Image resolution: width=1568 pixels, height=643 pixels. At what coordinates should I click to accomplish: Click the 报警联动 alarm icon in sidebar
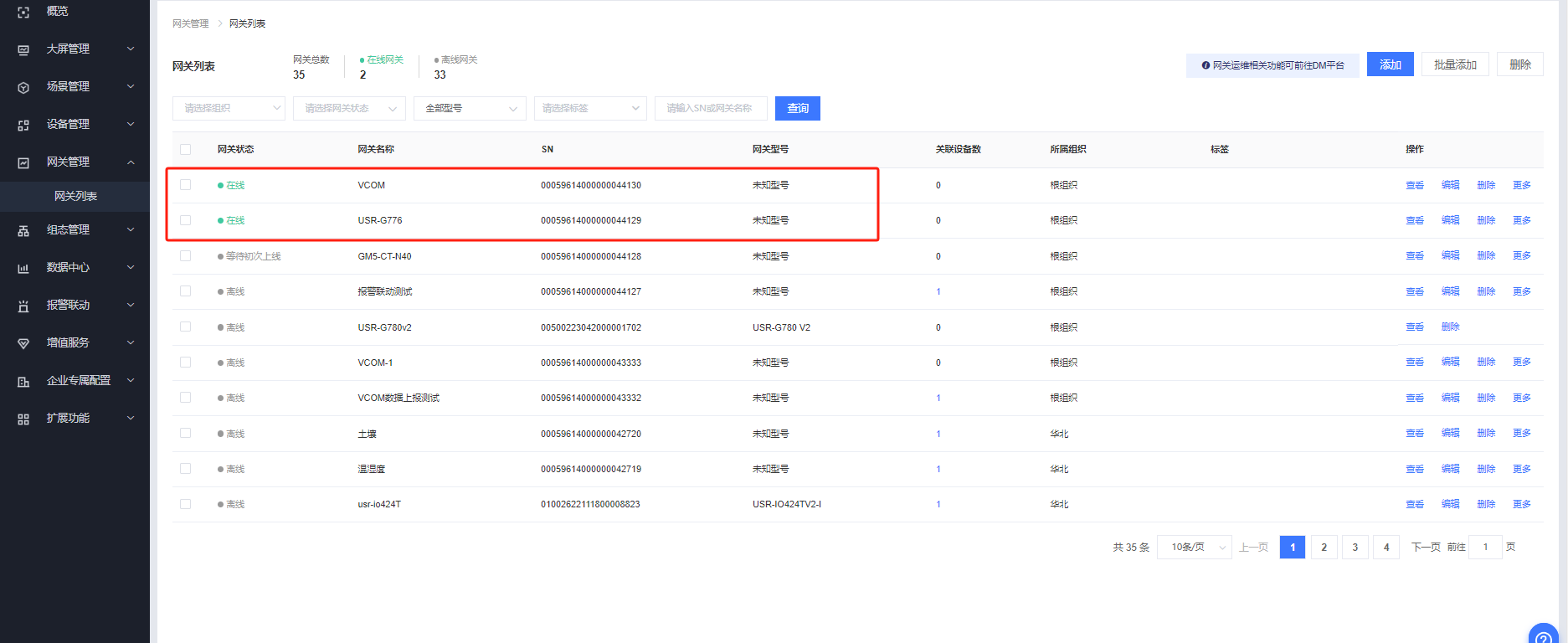[23, 306]
